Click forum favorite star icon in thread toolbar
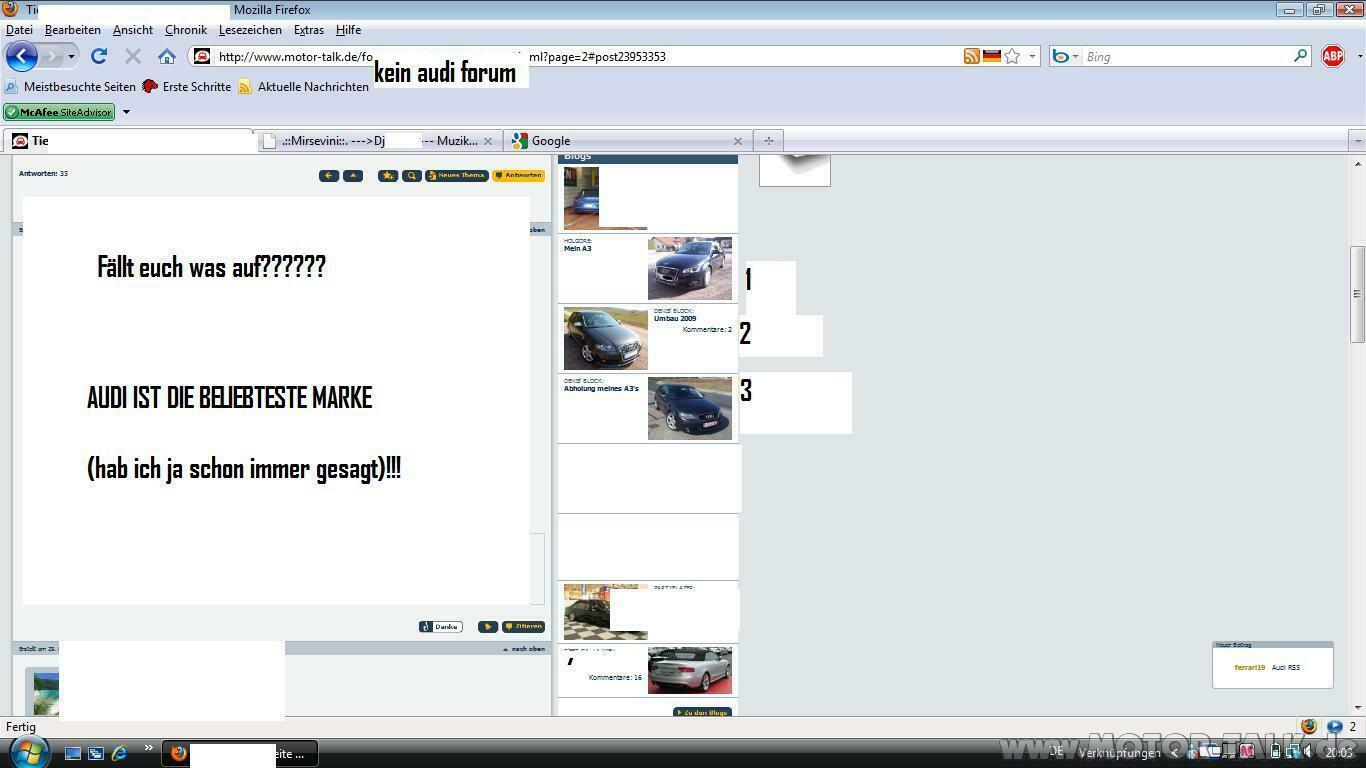 coord(388,175)
